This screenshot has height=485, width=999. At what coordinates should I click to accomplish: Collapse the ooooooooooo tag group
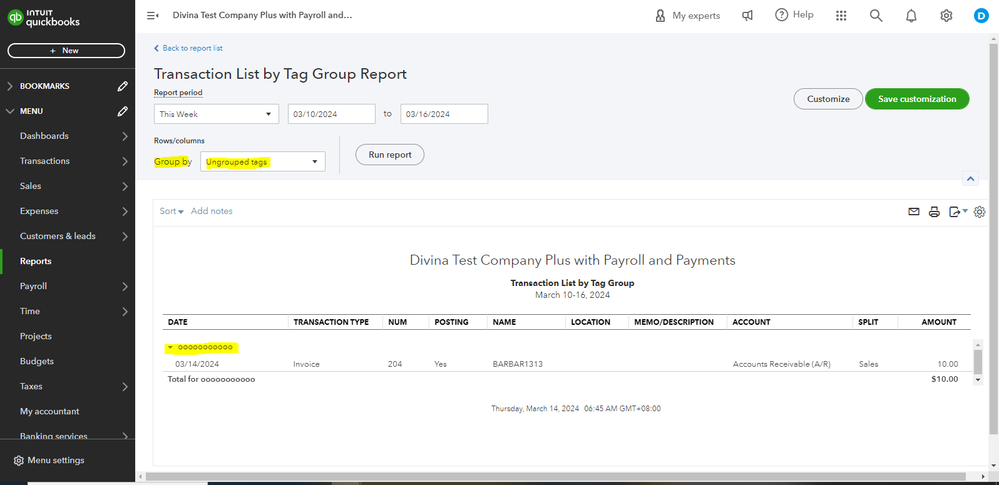170,348
